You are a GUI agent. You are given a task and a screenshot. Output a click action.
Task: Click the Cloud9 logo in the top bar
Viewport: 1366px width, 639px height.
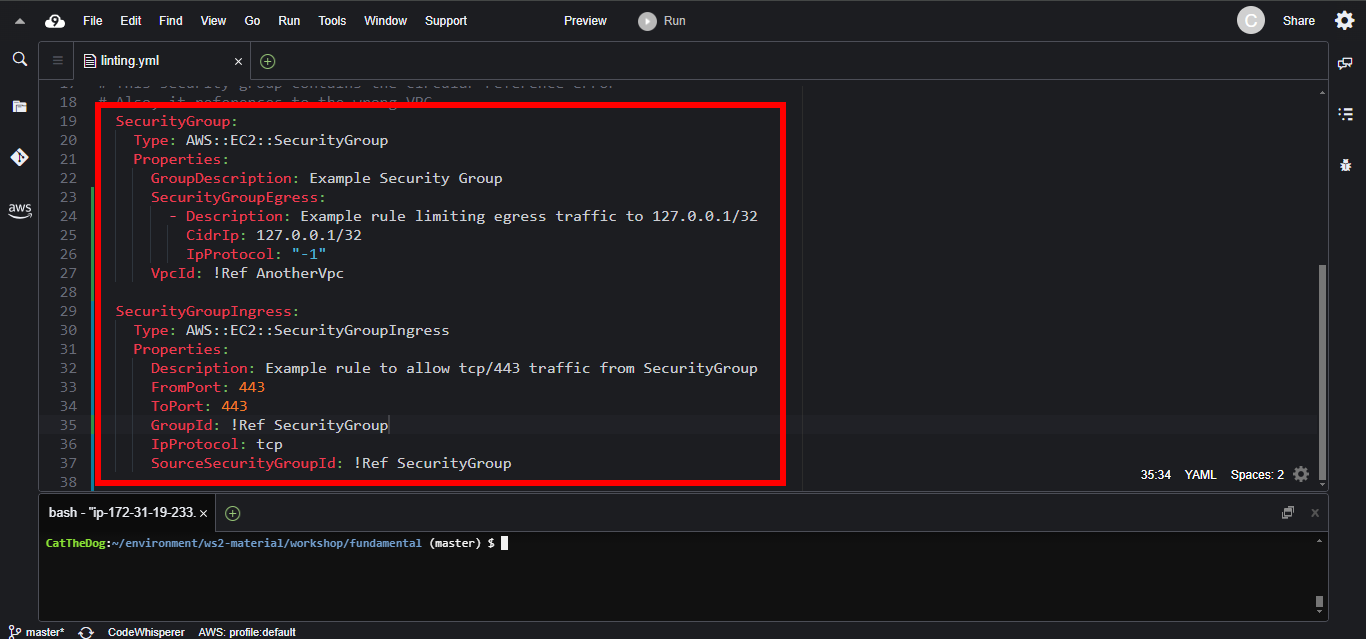tap(54, 20)
